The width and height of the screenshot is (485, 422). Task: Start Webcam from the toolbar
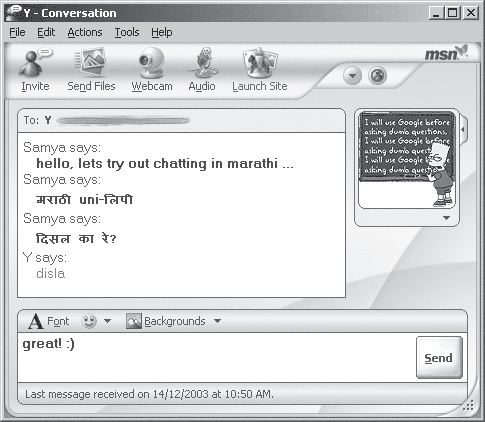click(x=152, y=63)
